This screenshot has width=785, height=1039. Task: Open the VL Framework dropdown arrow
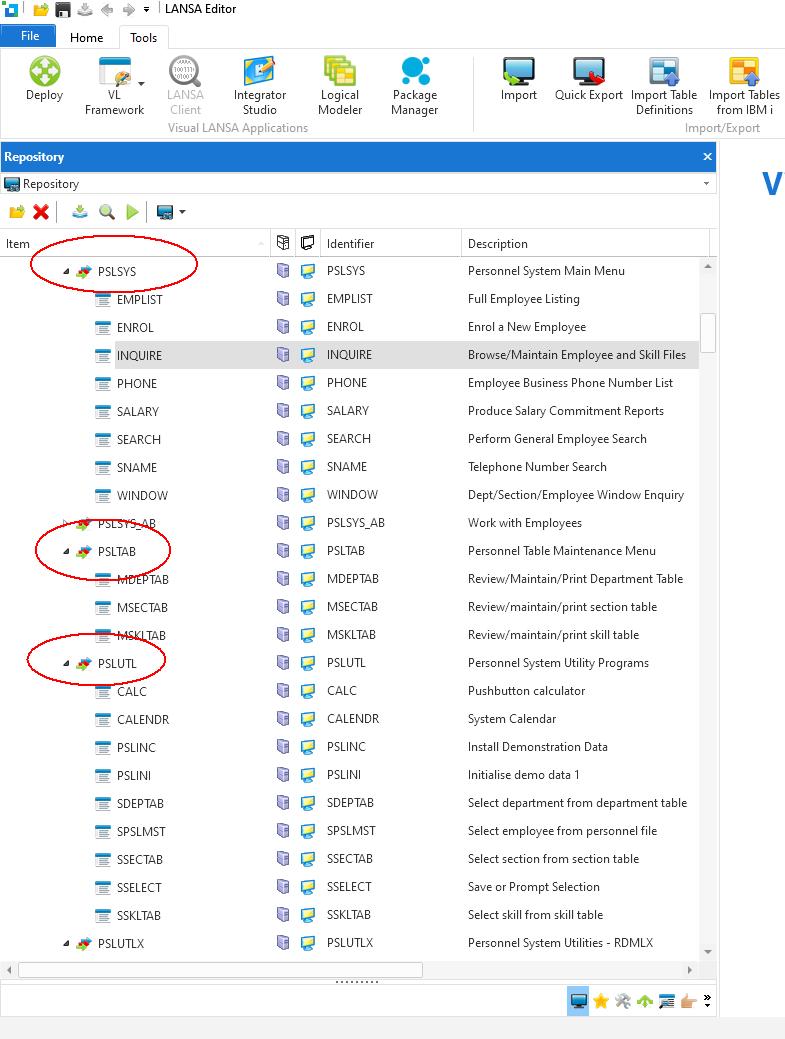pos(141,84)
